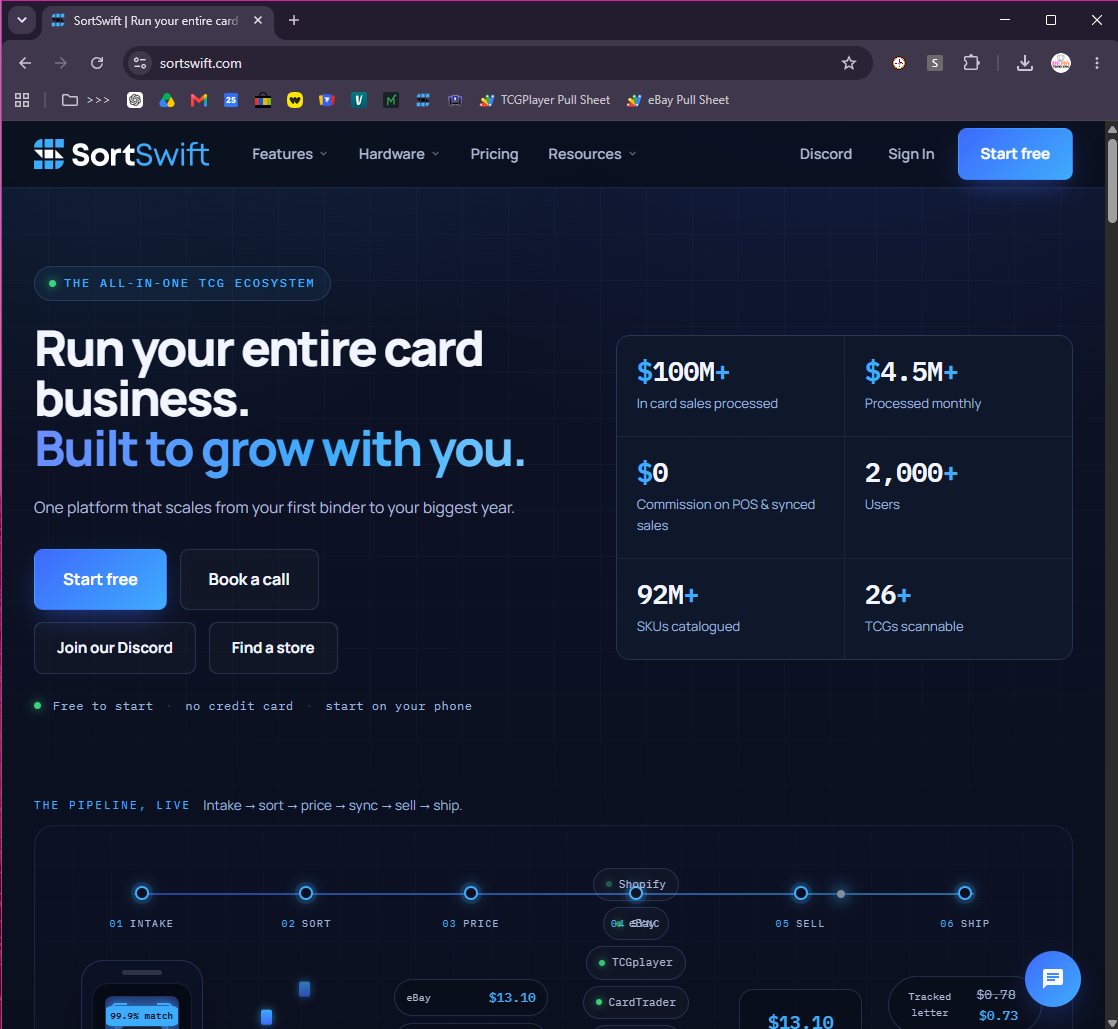This screenshot has width=1118, height=1029.
Task: Open the bookmarks folder labeled >>>
Action: point(86,100)
